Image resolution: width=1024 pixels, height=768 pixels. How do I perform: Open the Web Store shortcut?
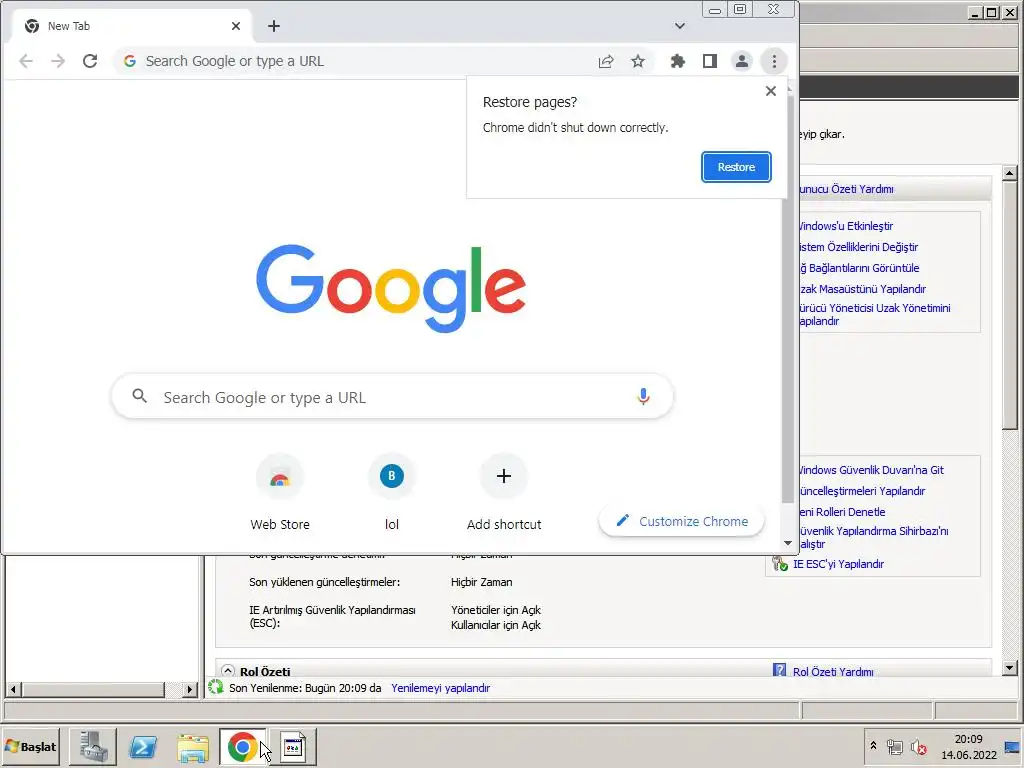point(280,493)
